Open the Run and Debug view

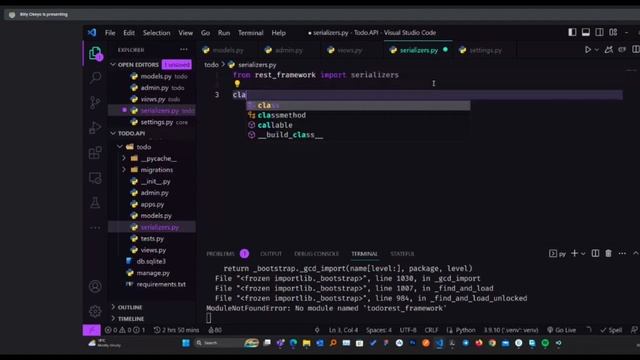point(95,127)
